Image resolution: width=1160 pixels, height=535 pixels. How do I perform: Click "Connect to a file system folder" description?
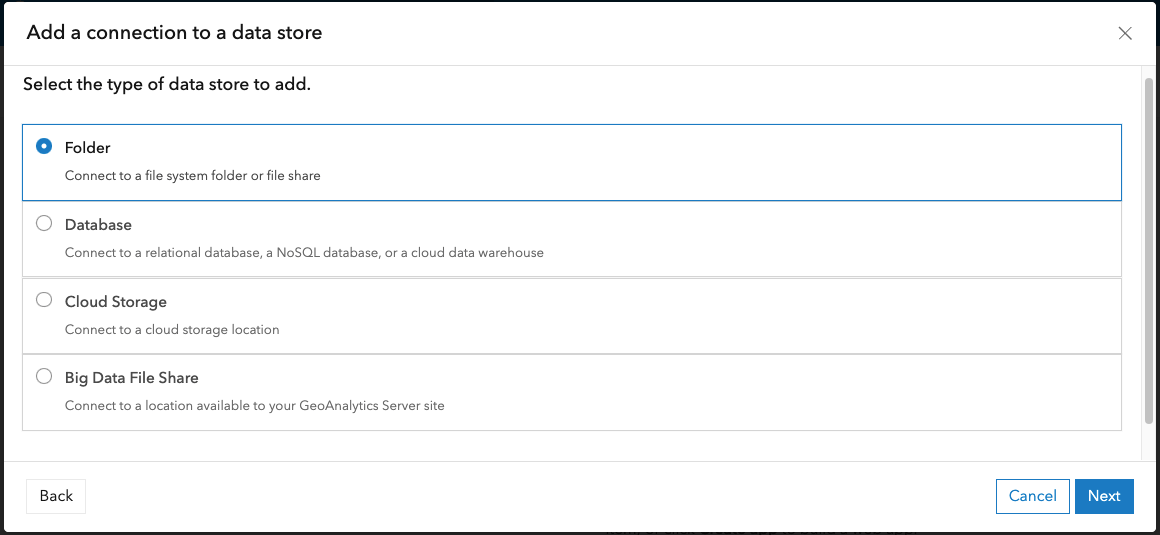pyautogui.click(x=193, y=176)
